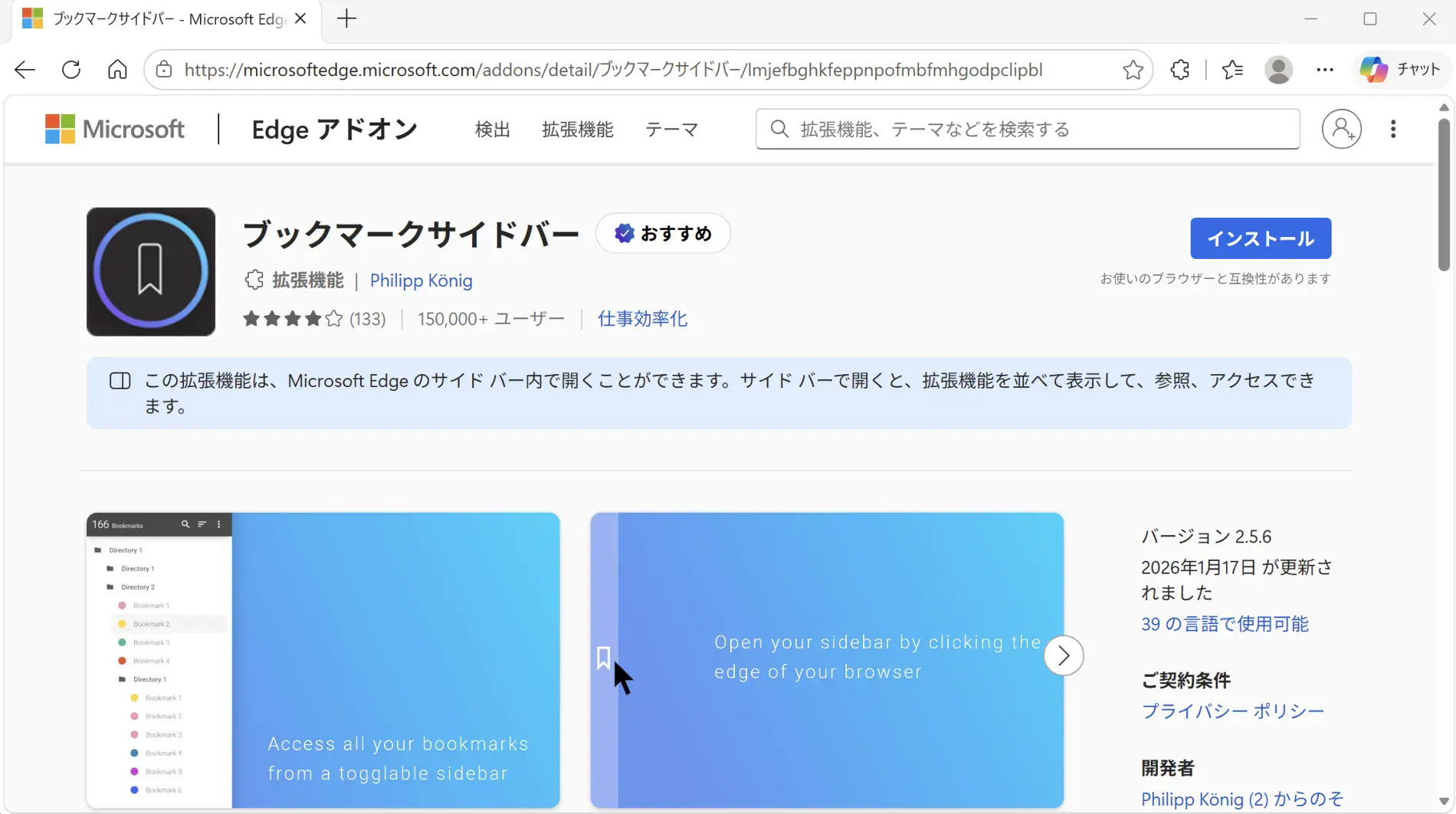View the (133) reviews count
The height and width of the screenshot is (814, 1456).
pyautogui.click(x=368, y=319)
